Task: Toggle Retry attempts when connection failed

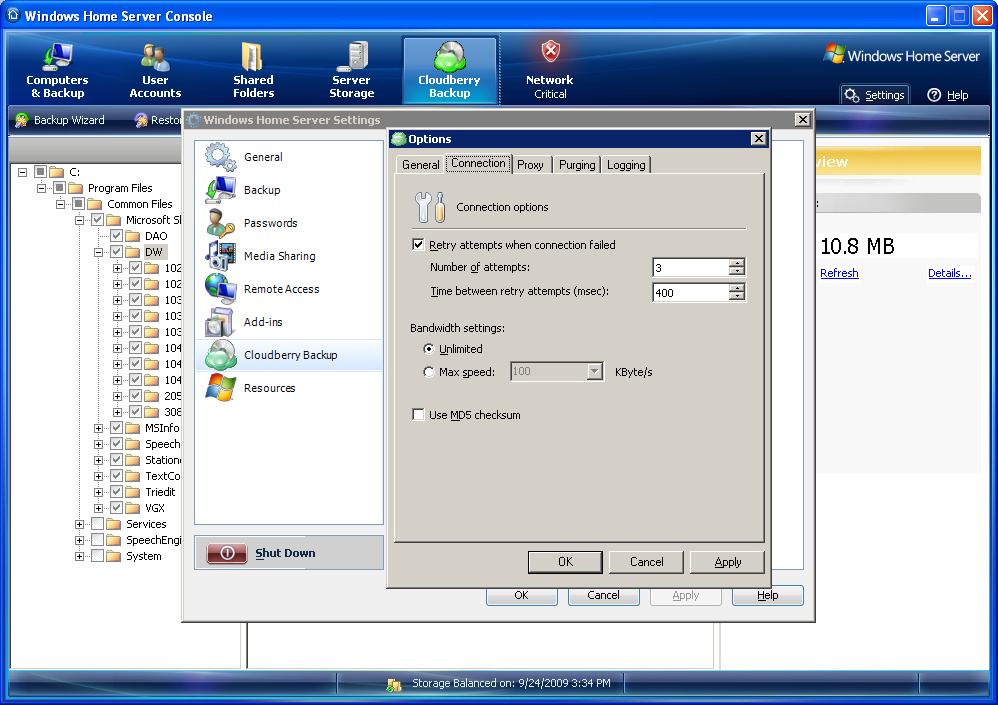Action: [x=418, y=244]
